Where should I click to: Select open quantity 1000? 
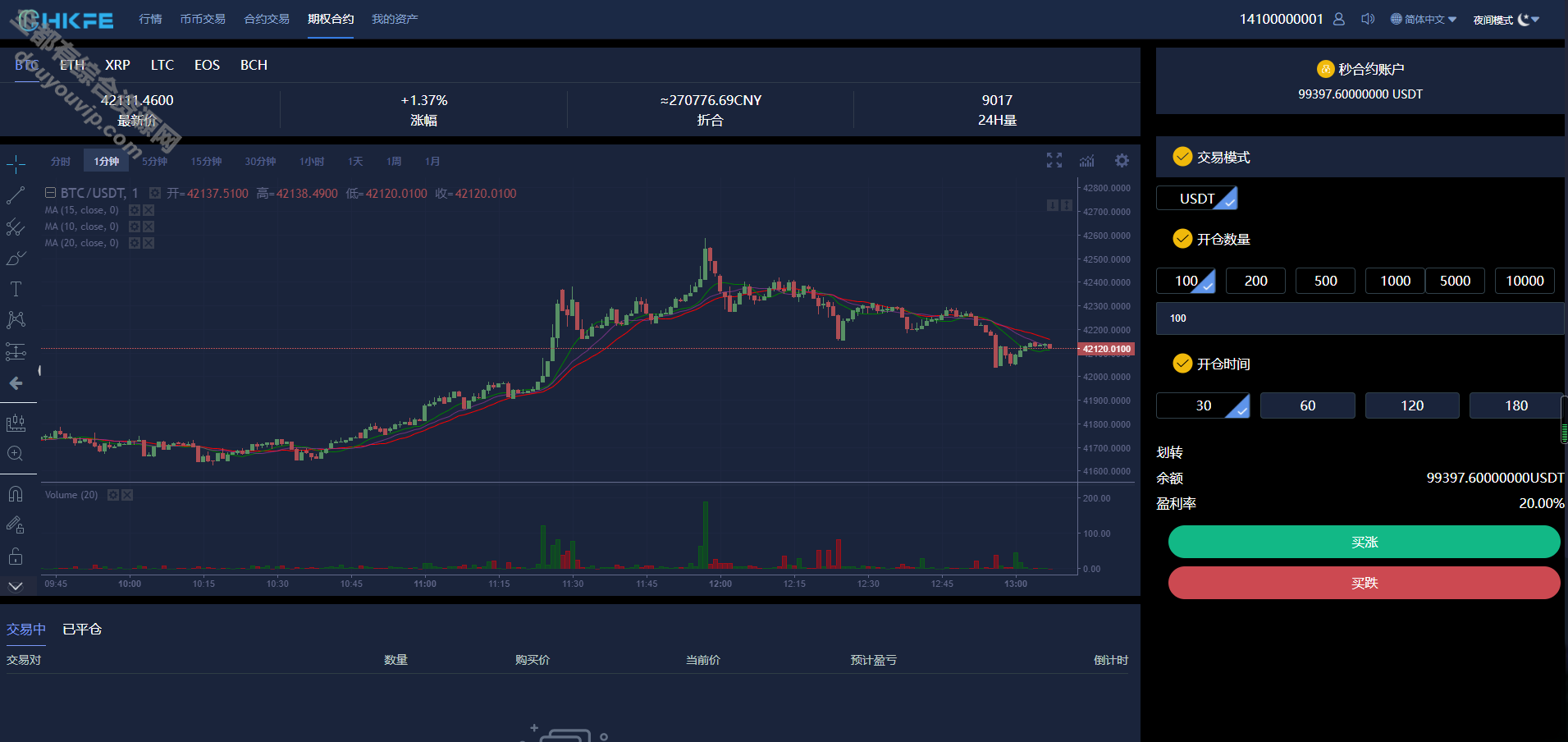point(1395,281)
